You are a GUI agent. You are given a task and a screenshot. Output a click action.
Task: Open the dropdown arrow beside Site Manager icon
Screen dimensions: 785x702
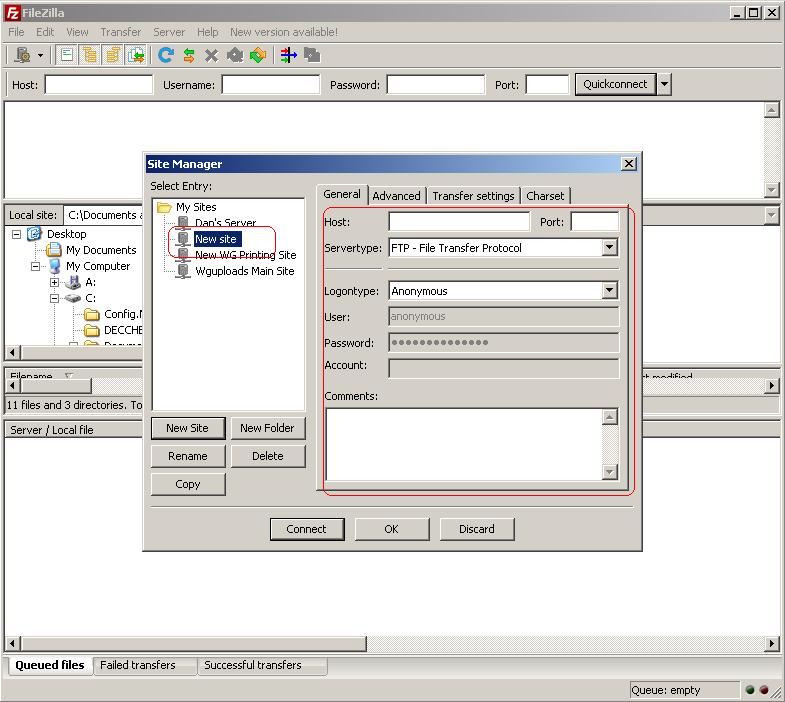(41, 56)
